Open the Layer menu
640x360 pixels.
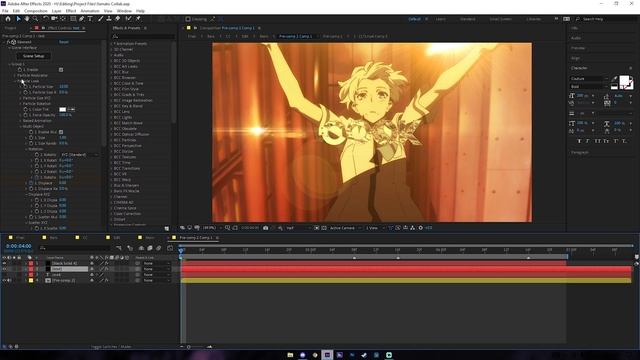pyautogui.click(x=57, y=11)
